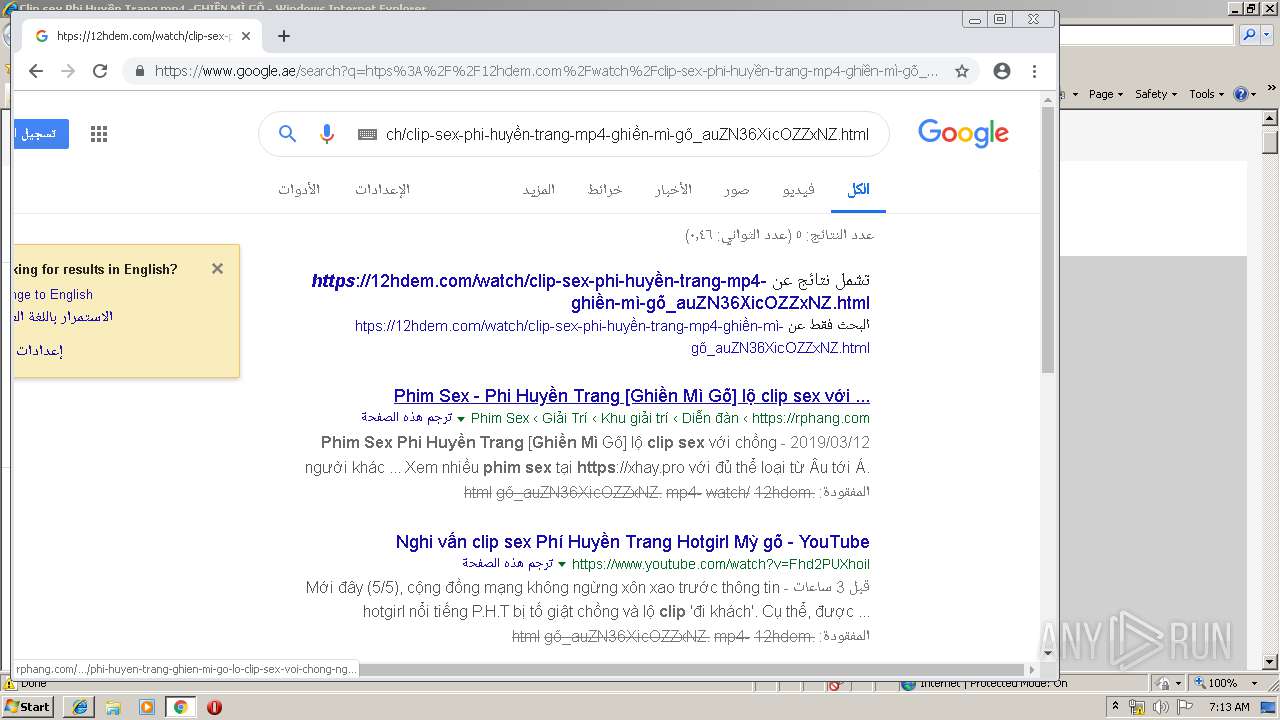Go to the Google logo homepage
This screenshot has height=720, width=1280.
(x=963, y=133)
